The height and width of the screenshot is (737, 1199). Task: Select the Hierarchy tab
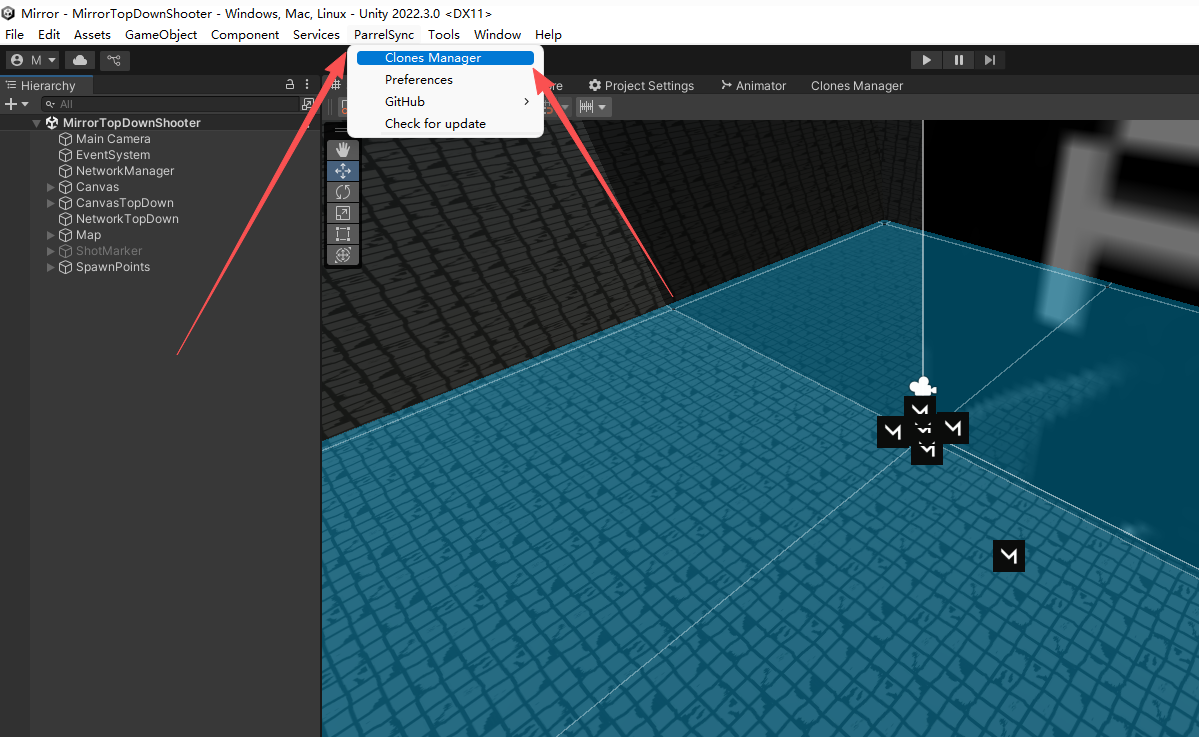(47, 85)
